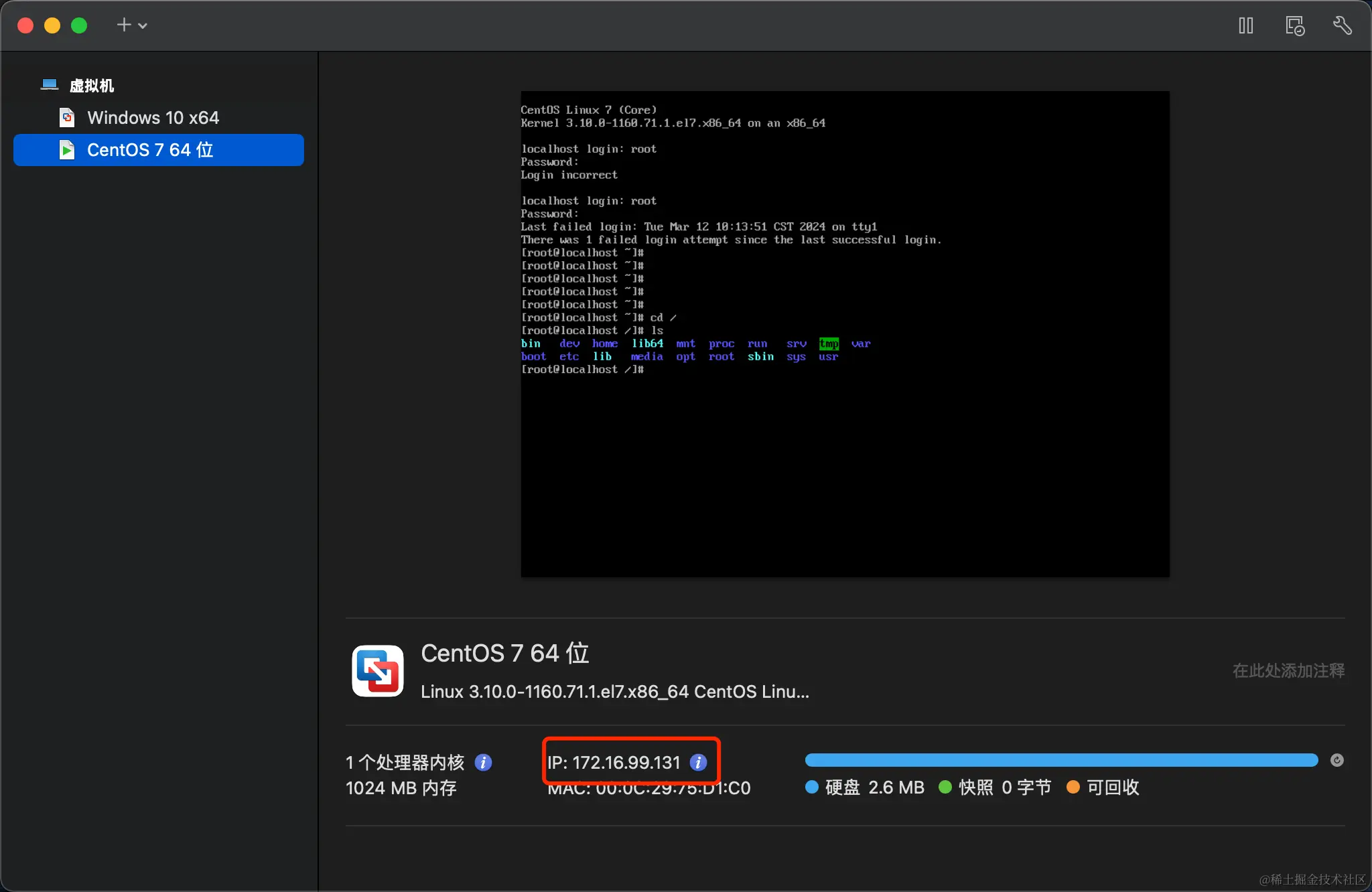This screenshot has height=892, width=1372.
Task: Click the pause virtual machine icon
Action: click(1245, 26)
